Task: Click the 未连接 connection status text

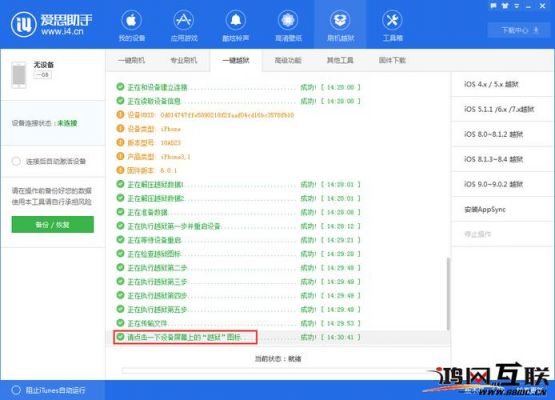Action: (67, 123)
